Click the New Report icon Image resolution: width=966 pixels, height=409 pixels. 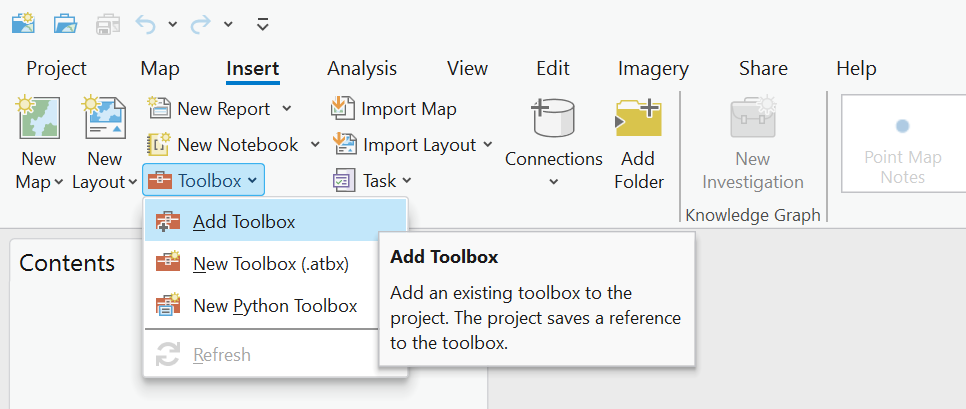(159, 109)
